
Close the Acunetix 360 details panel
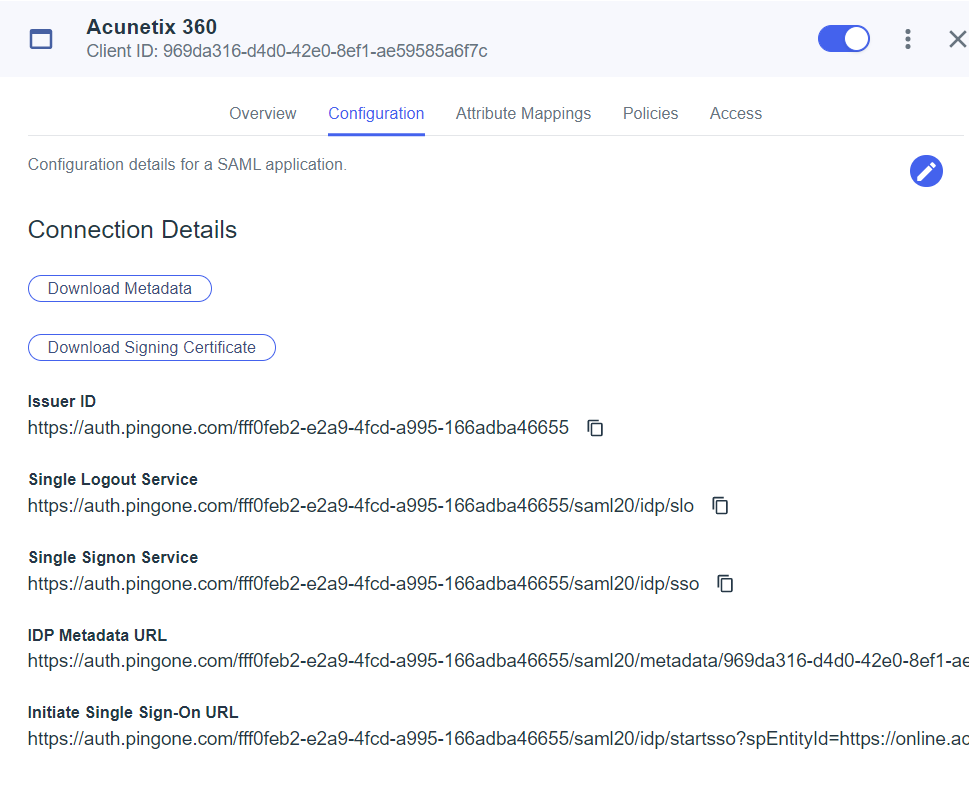click(957, 39)
